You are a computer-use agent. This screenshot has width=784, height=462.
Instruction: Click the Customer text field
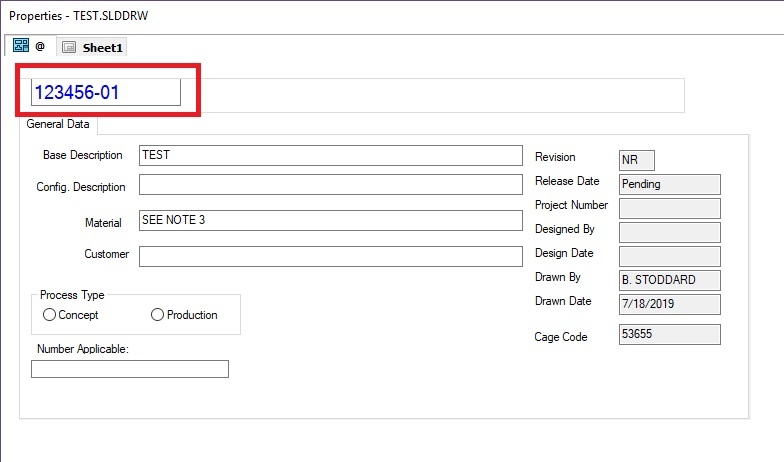331,256
